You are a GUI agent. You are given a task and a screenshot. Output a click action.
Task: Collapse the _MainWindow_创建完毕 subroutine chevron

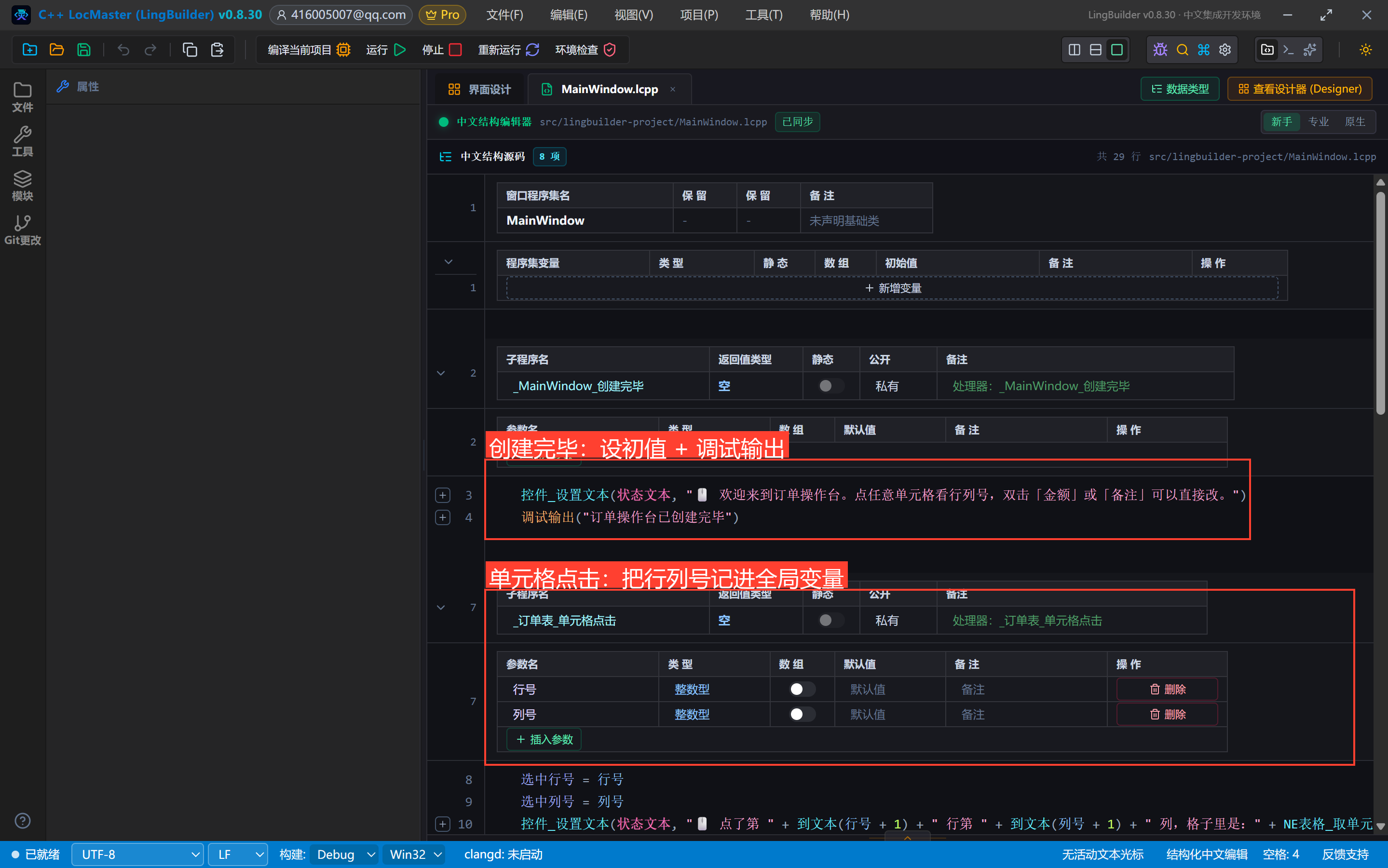pyautogui.click(x=441, y=373)
